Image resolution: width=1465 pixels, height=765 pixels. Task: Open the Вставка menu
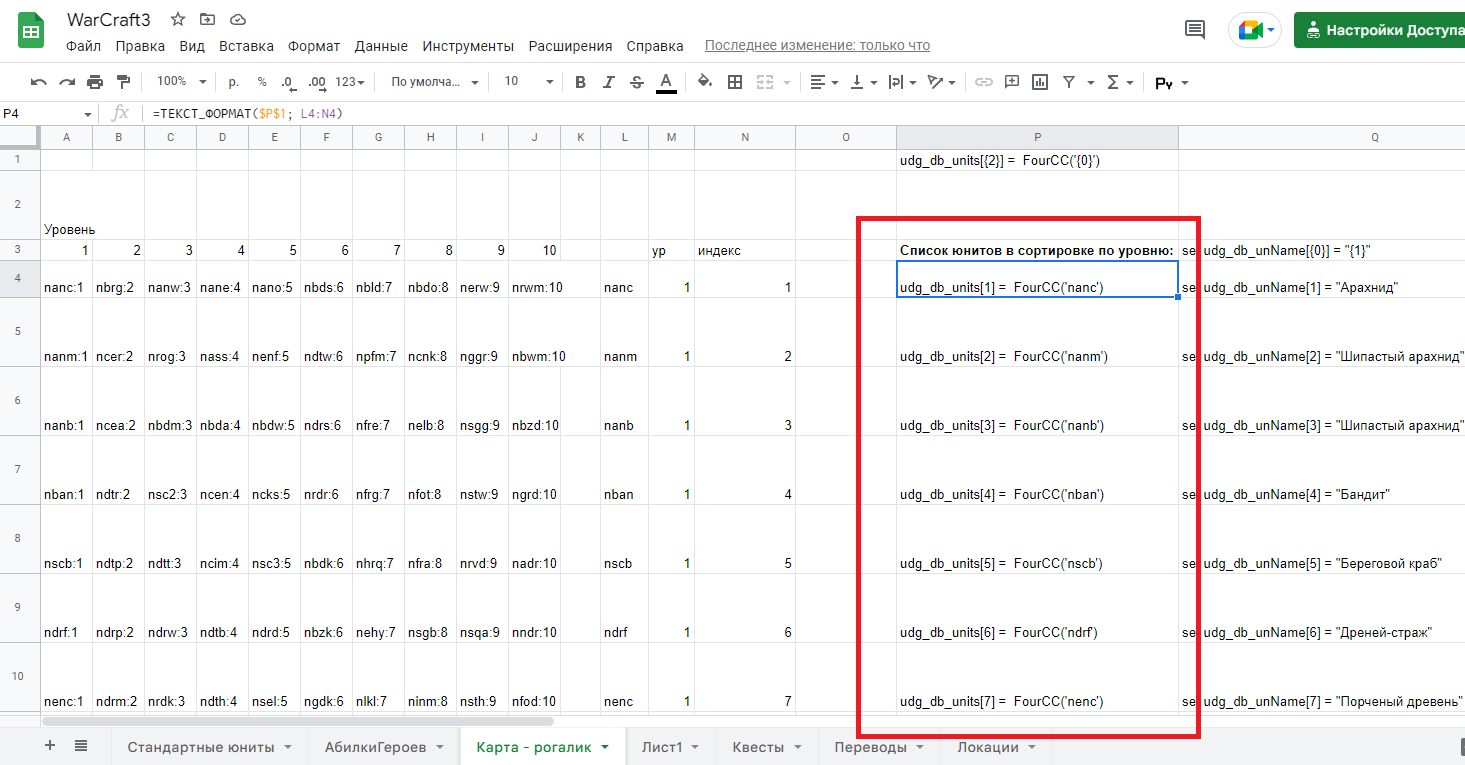246,46
